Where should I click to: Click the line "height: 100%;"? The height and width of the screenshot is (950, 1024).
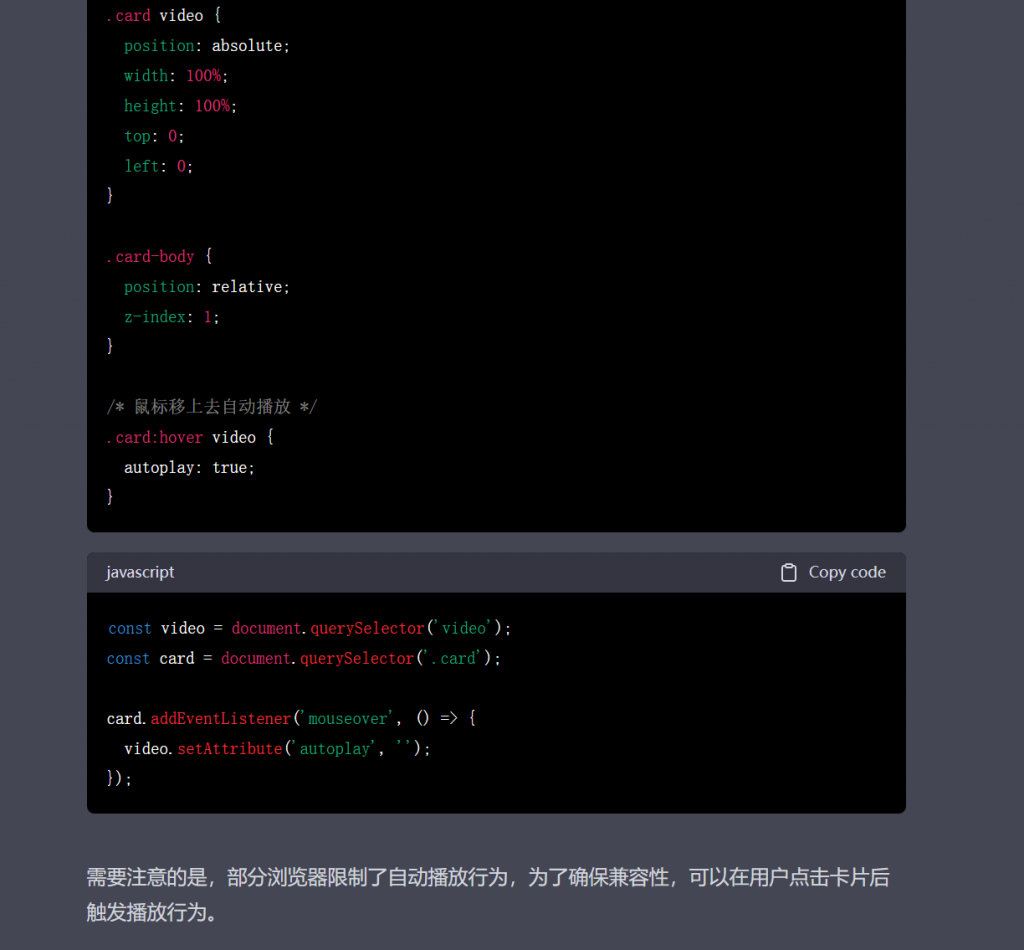tap(180, 106)
